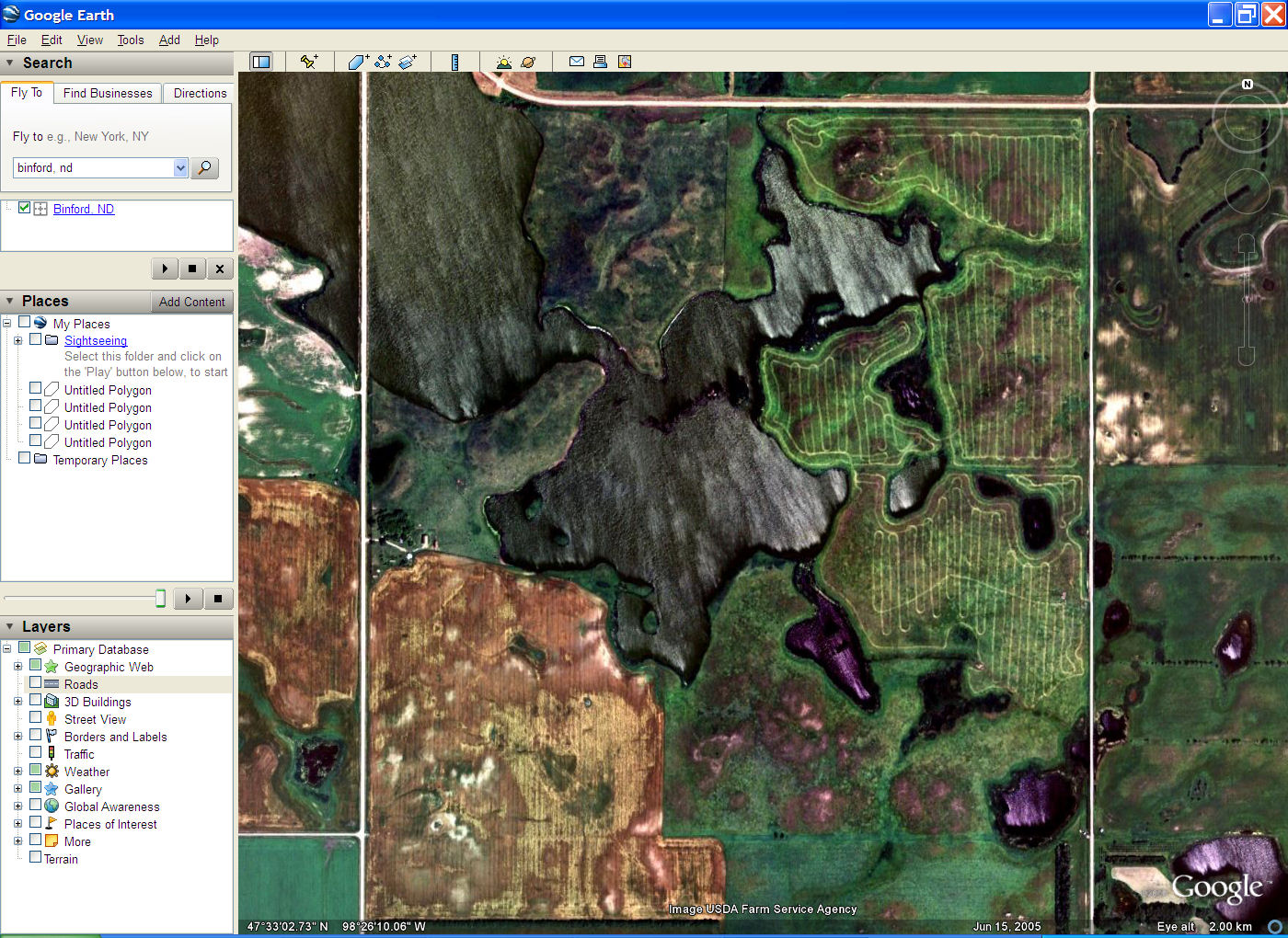Click the Places of Interest flag icon

pos(52,824)
